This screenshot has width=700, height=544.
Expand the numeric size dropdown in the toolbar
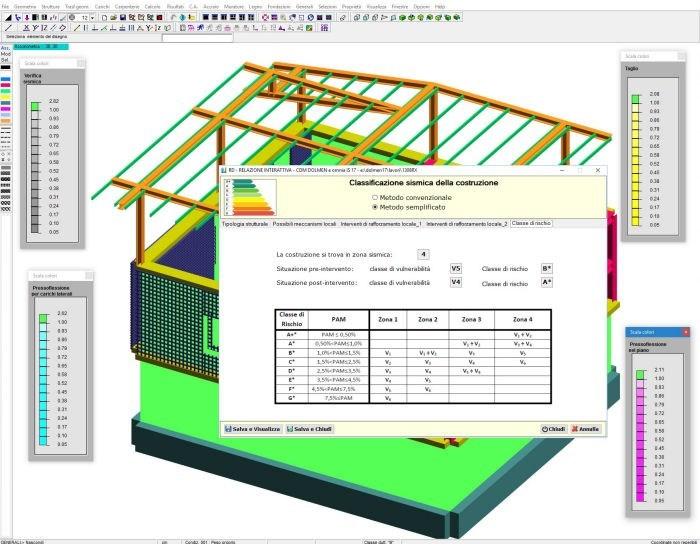(x=92, y=17)
